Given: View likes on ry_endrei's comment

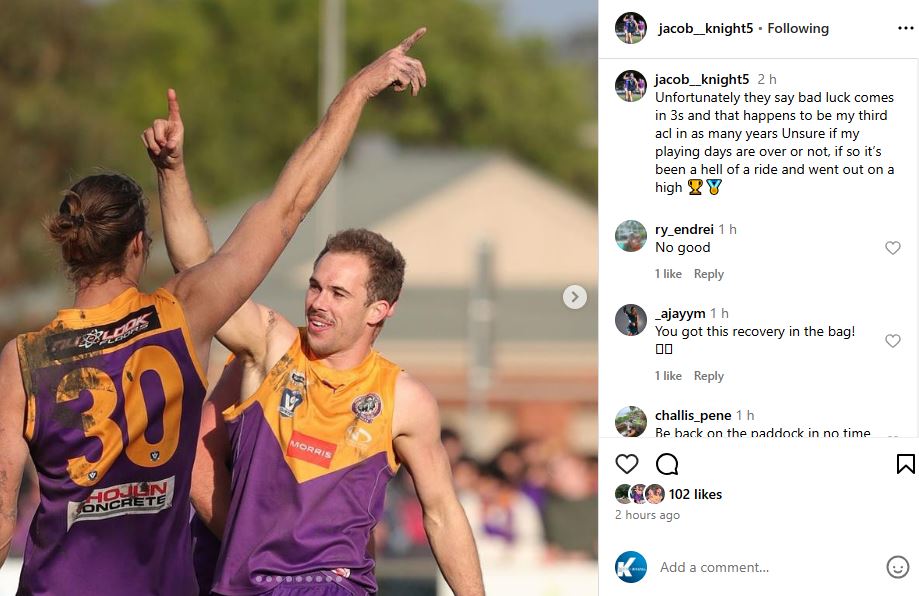Looking at the screenshot, I should point(668,274).
